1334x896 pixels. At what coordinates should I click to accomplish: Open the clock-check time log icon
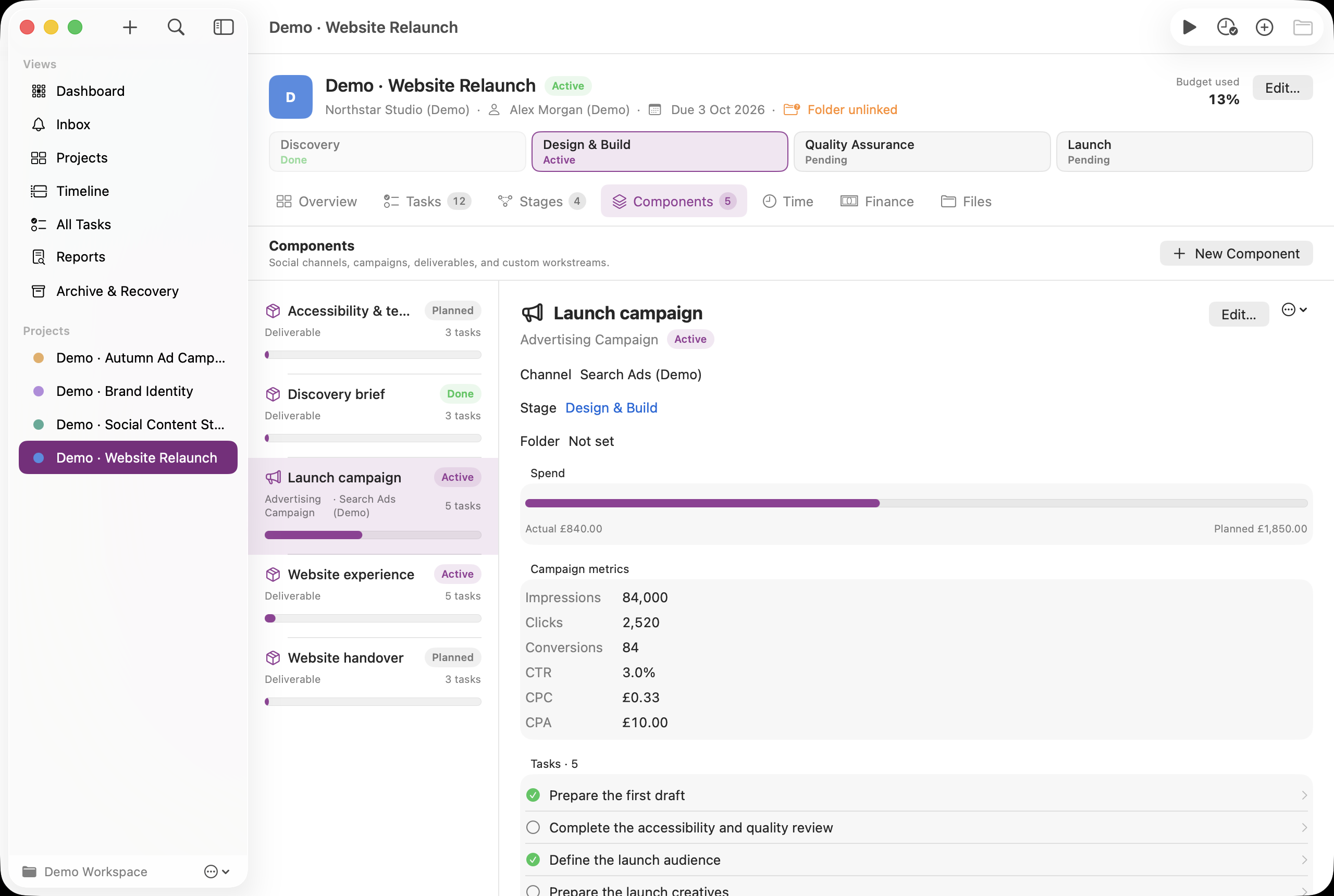pyautogui.click(x=1227, y=28)
